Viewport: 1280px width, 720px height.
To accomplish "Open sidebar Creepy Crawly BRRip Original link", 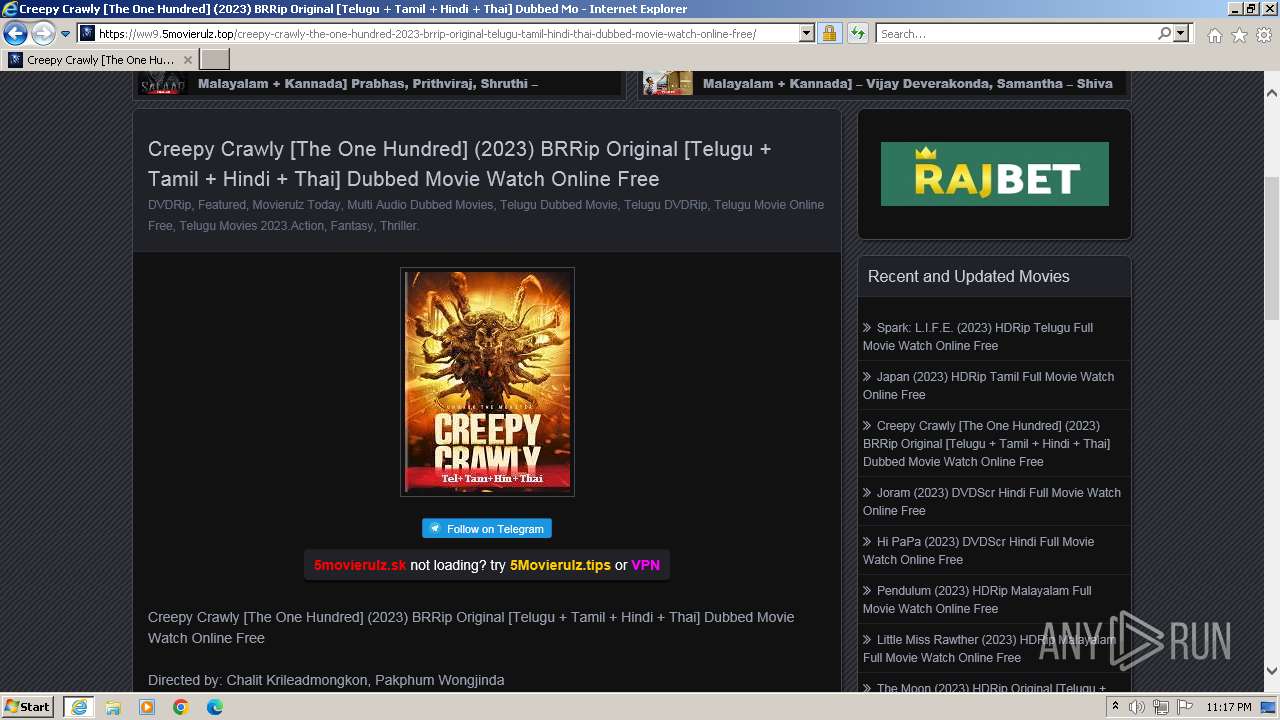I will click(x=986, y=443).
